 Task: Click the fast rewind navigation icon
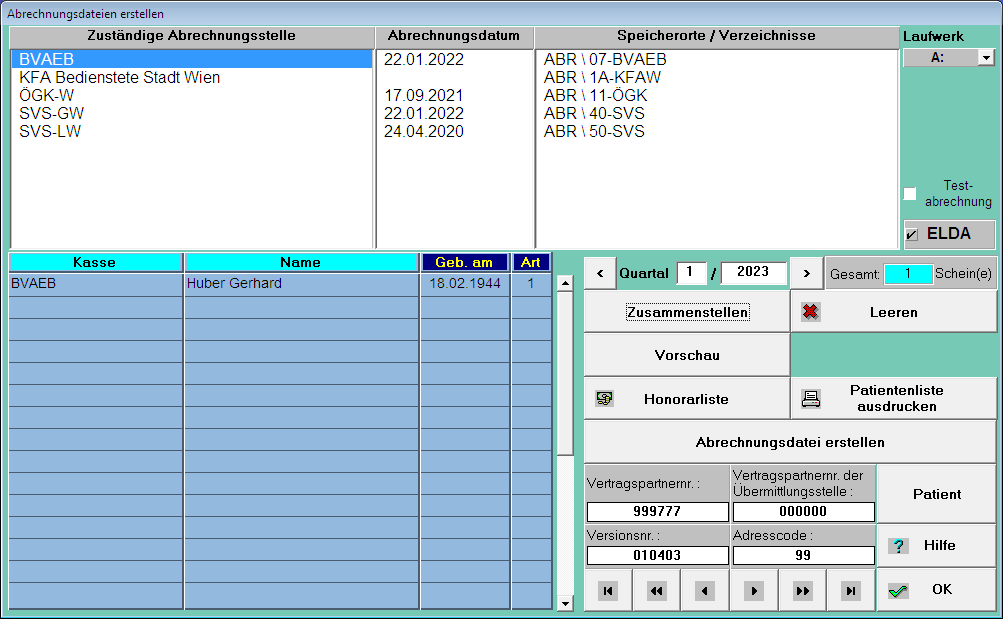coord(656,591)
